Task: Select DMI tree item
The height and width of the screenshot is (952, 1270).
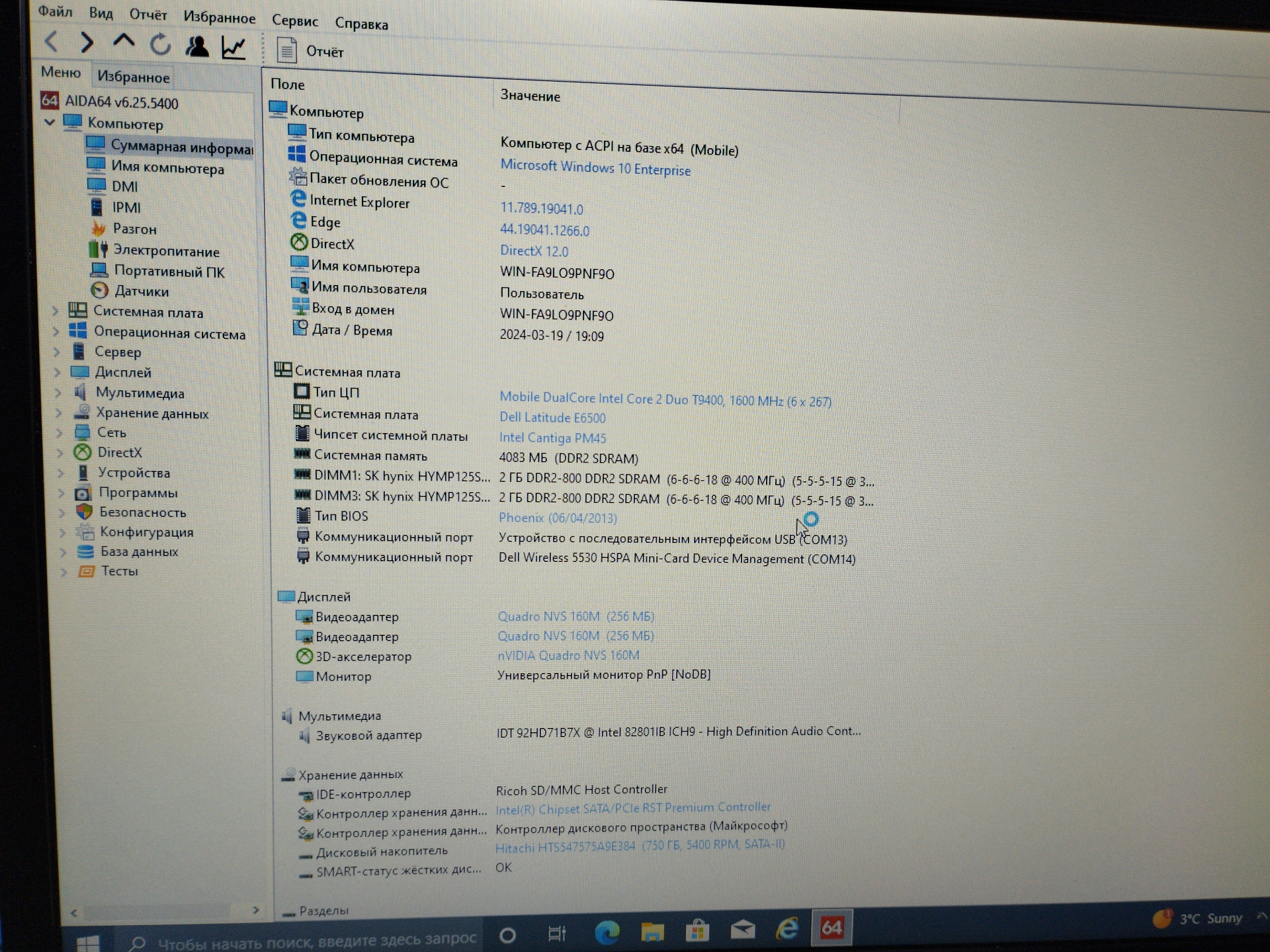Action: tap(113, 186)
